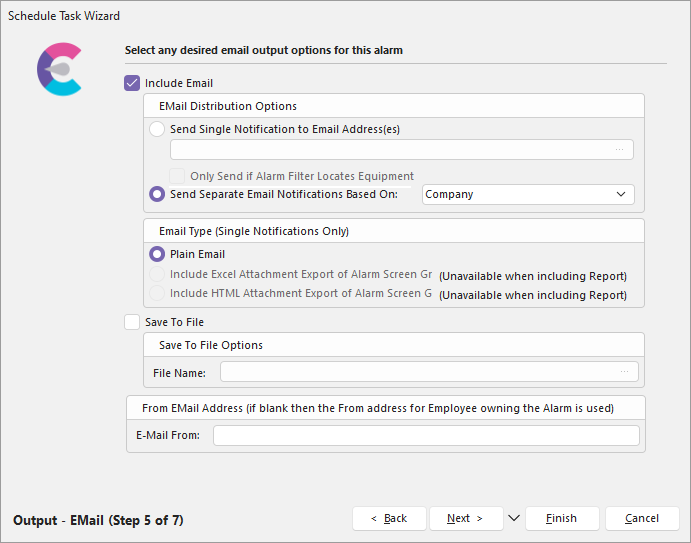Viewport: 691px width, 543px height.
Task: Click the application logo icon
Action: click(59, 69)
